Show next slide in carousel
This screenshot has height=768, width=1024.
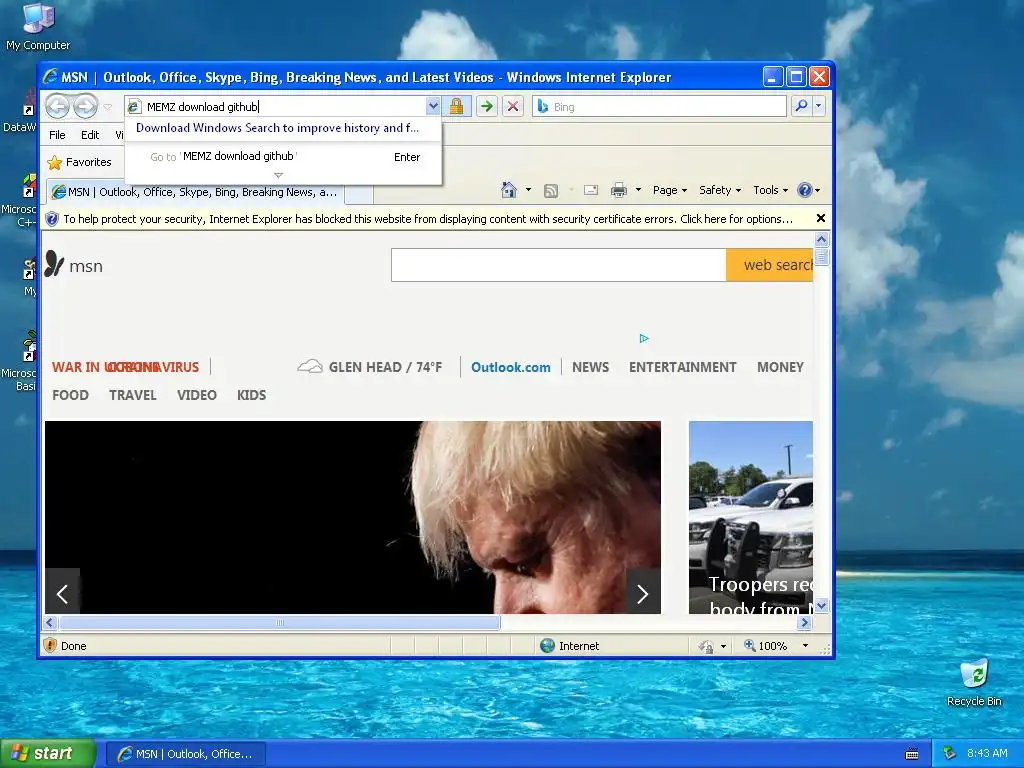[643, 593]
